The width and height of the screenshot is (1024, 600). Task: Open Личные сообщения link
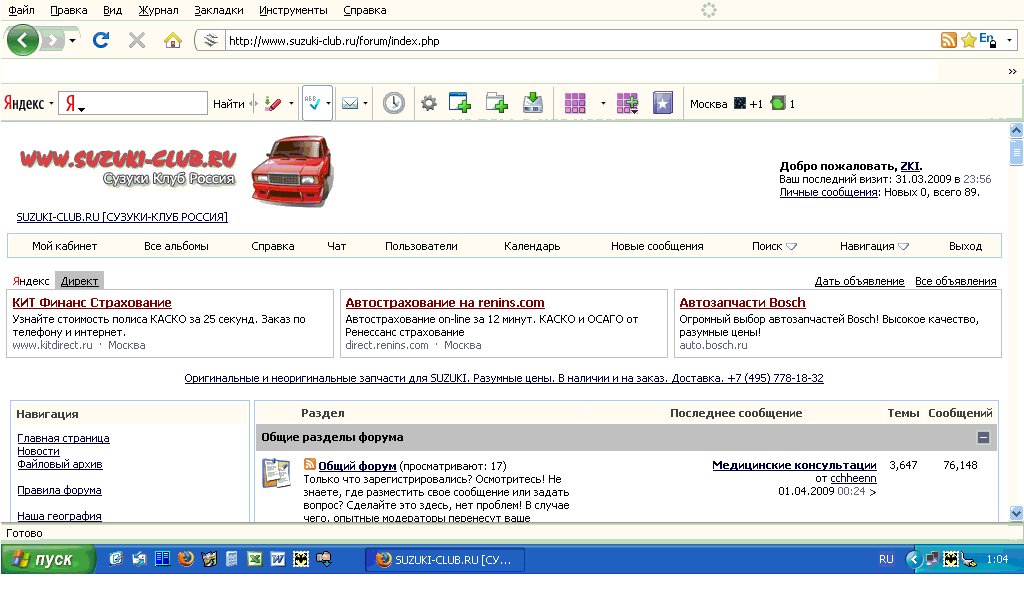tap(828, 192)
